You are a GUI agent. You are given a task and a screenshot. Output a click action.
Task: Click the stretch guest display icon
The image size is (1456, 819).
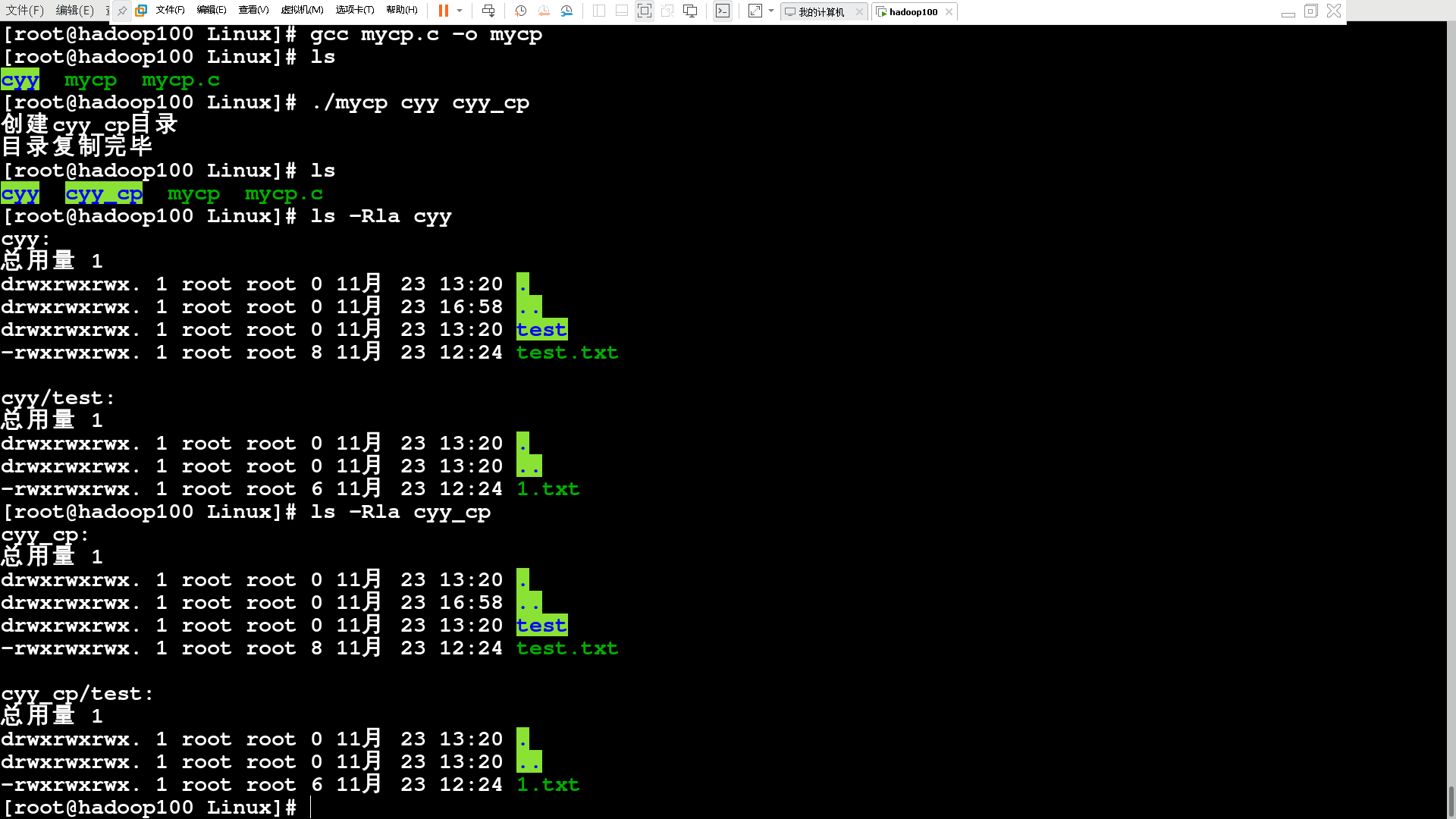point(755,11)
